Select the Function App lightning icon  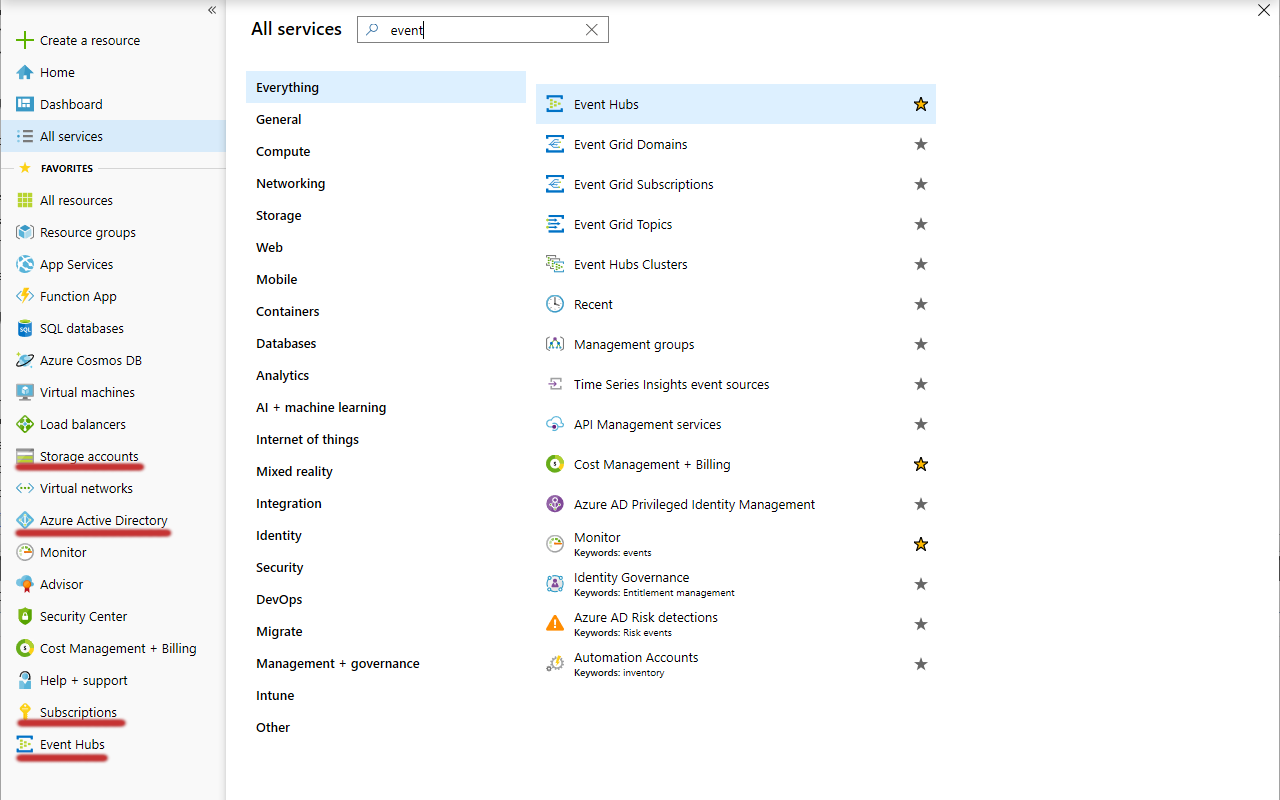[x=25, y=296]
